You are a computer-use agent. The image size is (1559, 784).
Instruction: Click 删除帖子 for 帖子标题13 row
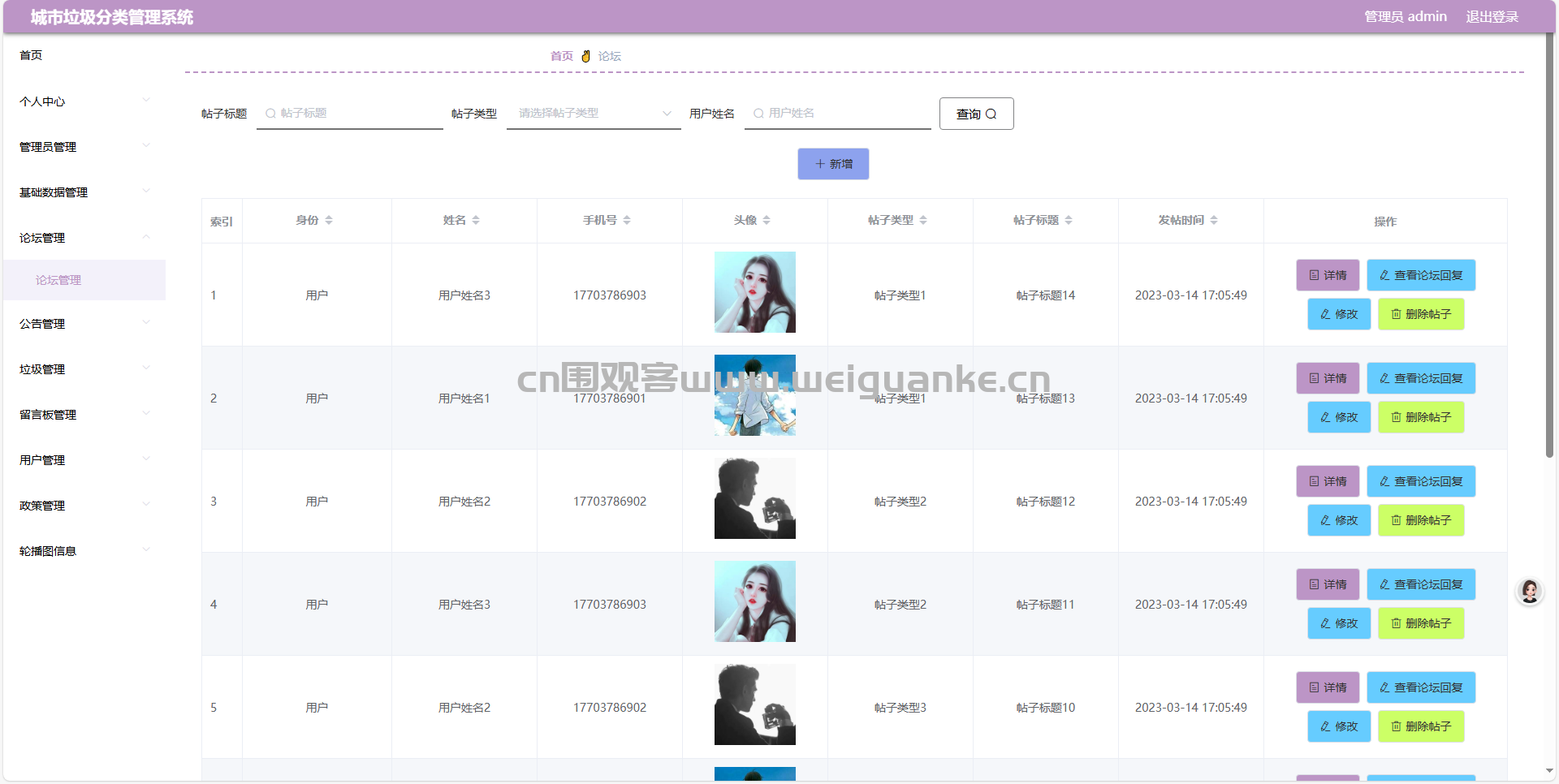tap(1421, 417)
